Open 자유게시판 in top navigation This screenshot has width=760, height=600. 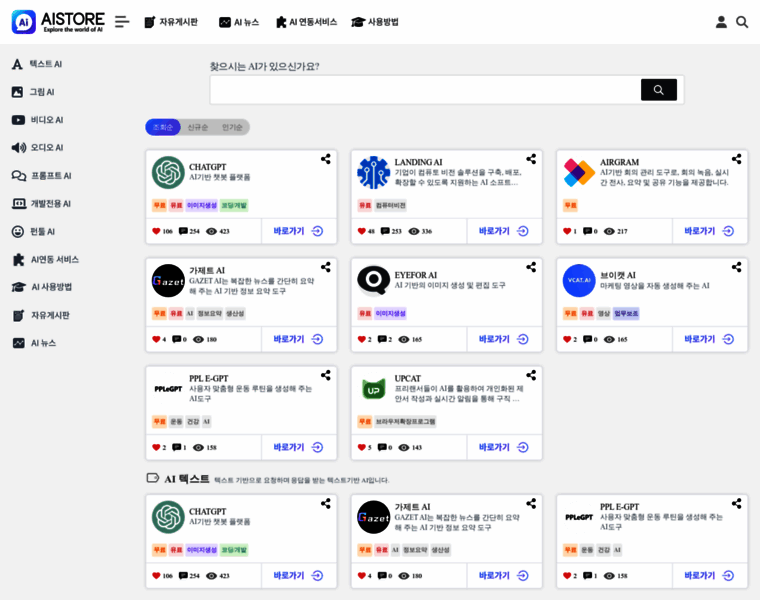pos(171,22)
